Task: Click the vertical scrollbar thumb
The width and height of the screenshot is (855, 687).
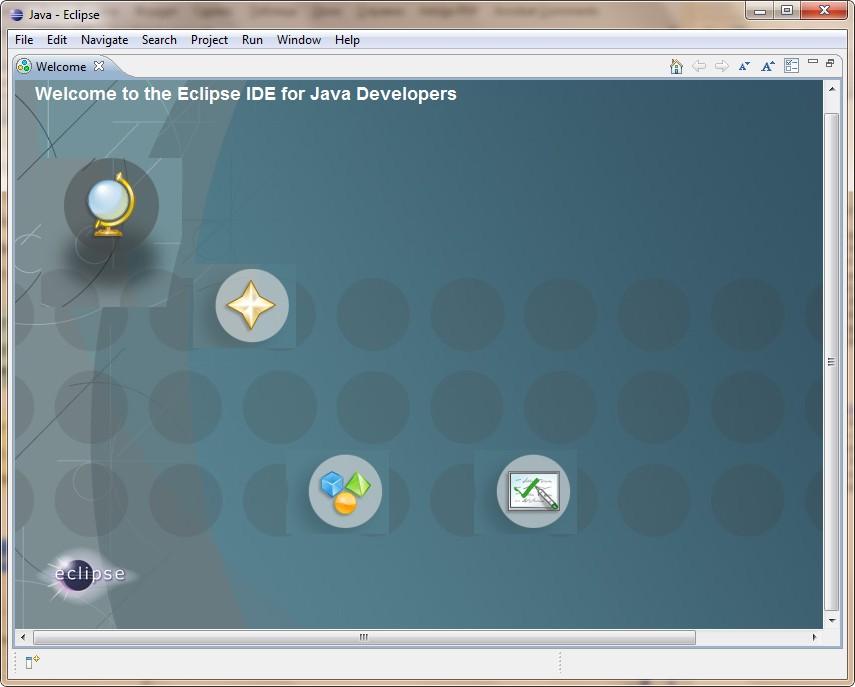Action: (832, 361)
